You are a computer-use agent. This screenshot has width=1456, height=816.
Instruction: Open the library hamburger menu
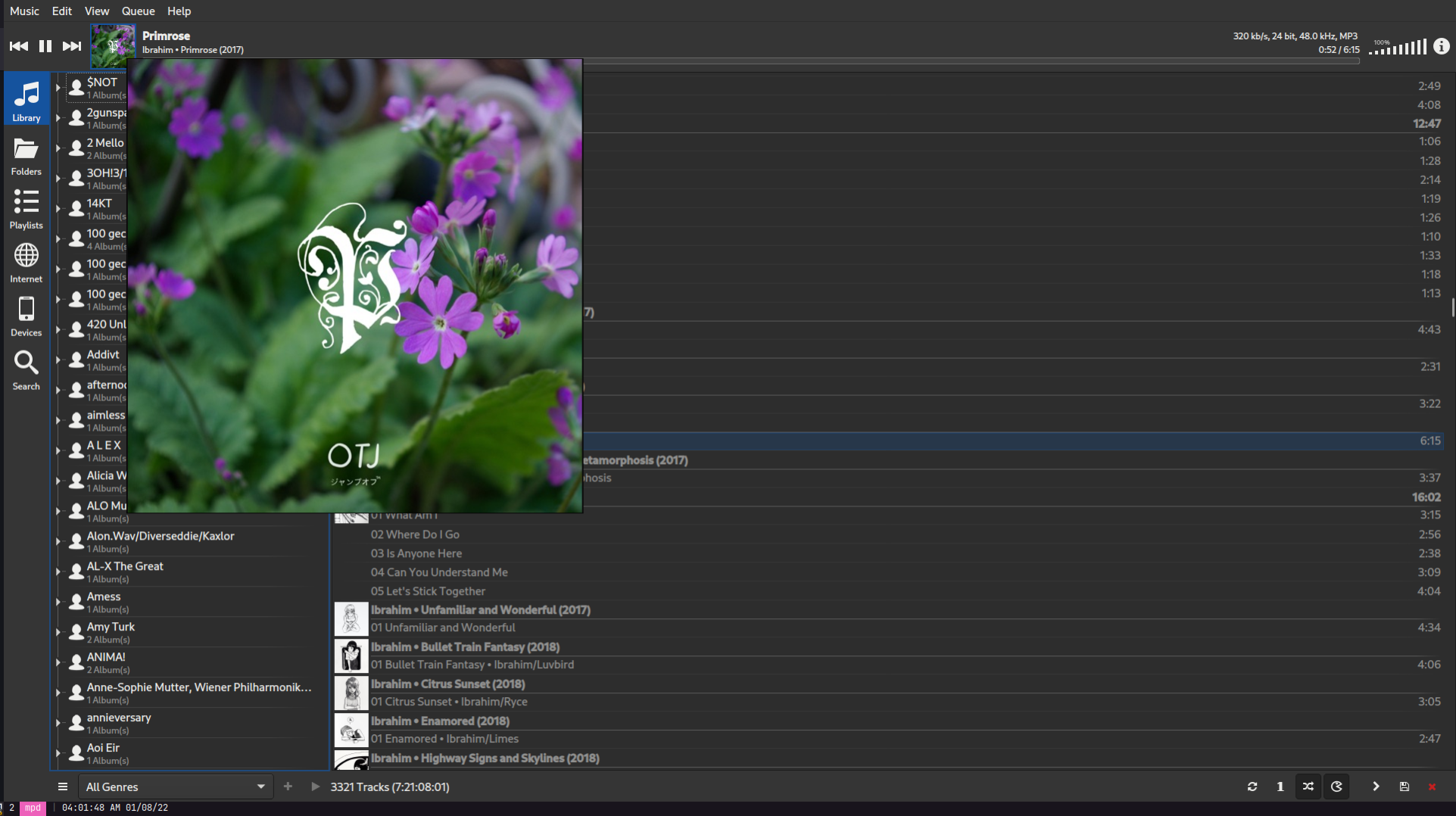click(x=63, y=787)
